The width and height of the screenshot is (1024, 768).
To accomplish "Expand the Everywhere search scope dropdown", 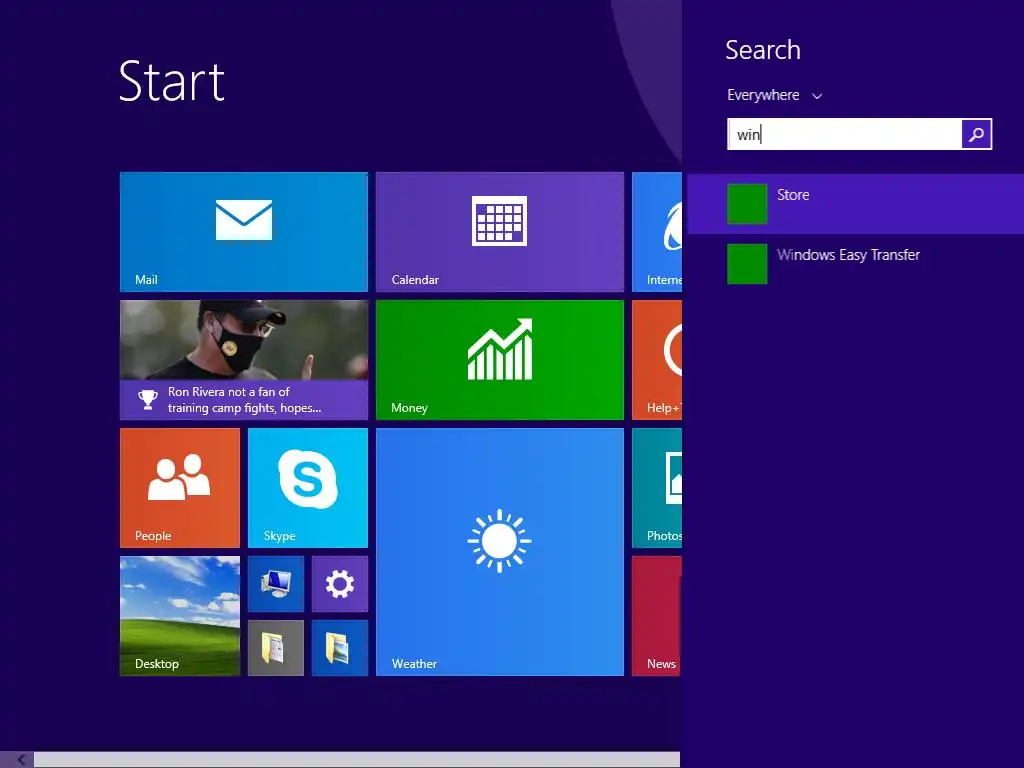I will coord(774,95).
